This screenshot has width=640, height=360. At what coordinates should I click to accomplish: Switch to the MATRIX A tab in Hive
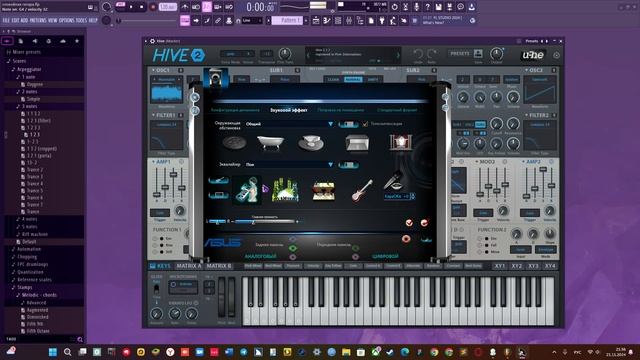189,266
